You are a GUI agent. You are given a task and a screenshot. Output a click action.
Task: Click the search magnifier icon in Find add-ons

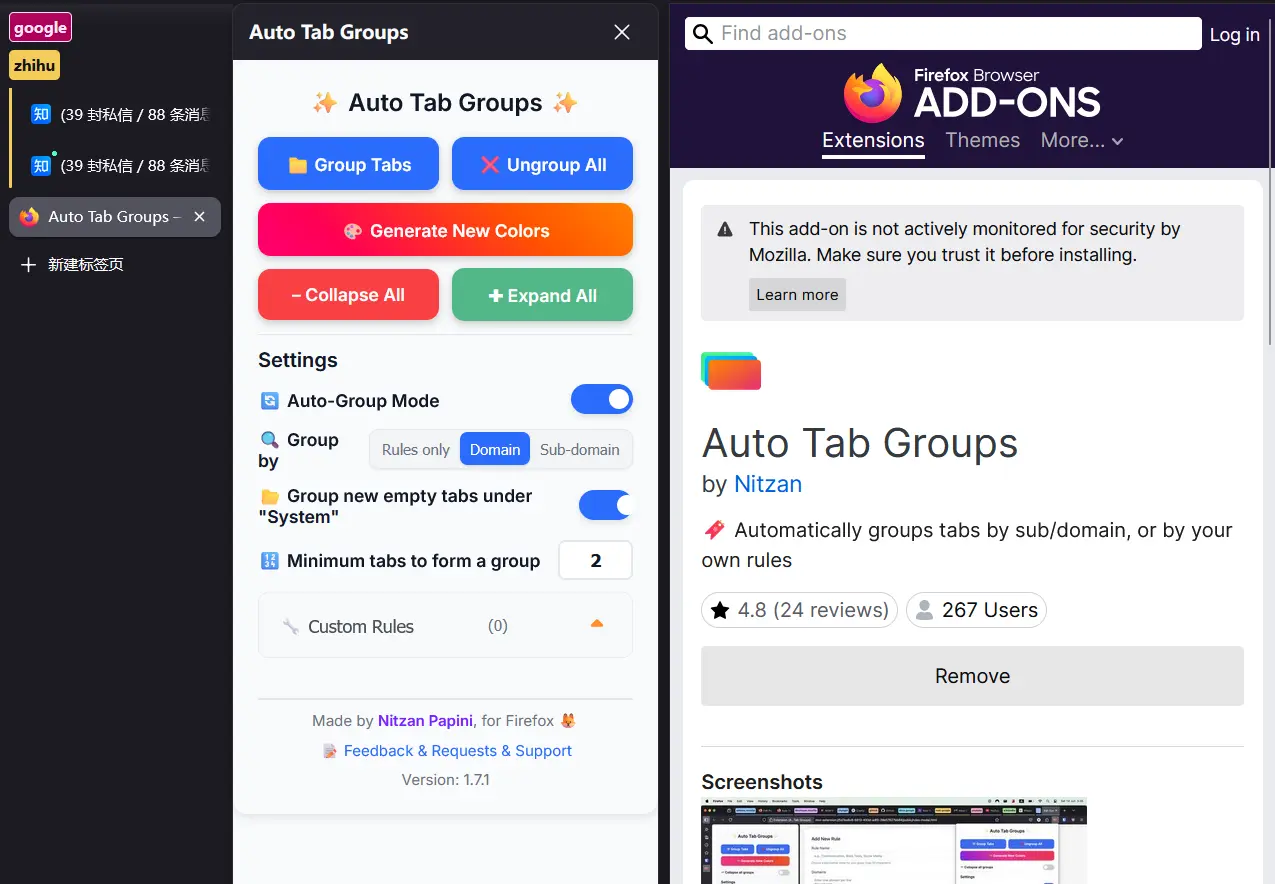(703, 33)
